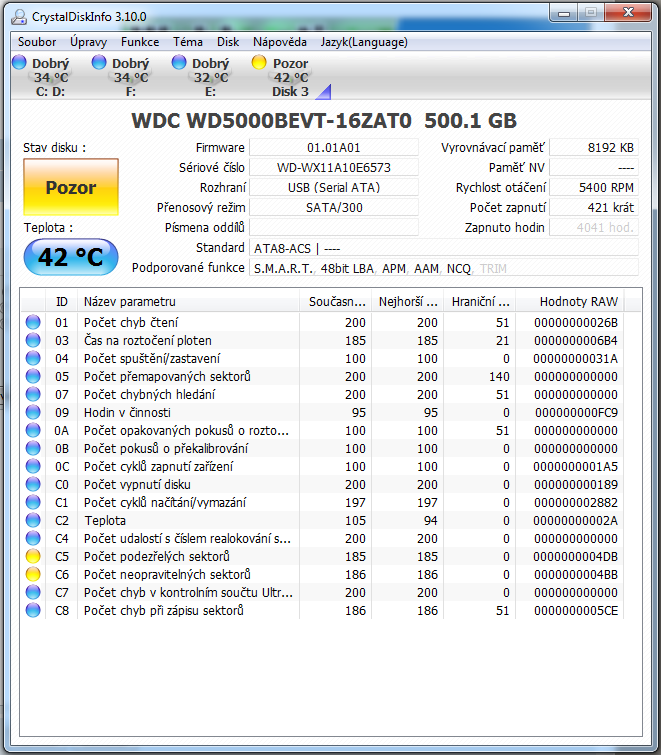Click the blue triangle marker beside Disk 3
Image resolution: width=661 pixels, height=755 pixels.
tap(324, 92)
